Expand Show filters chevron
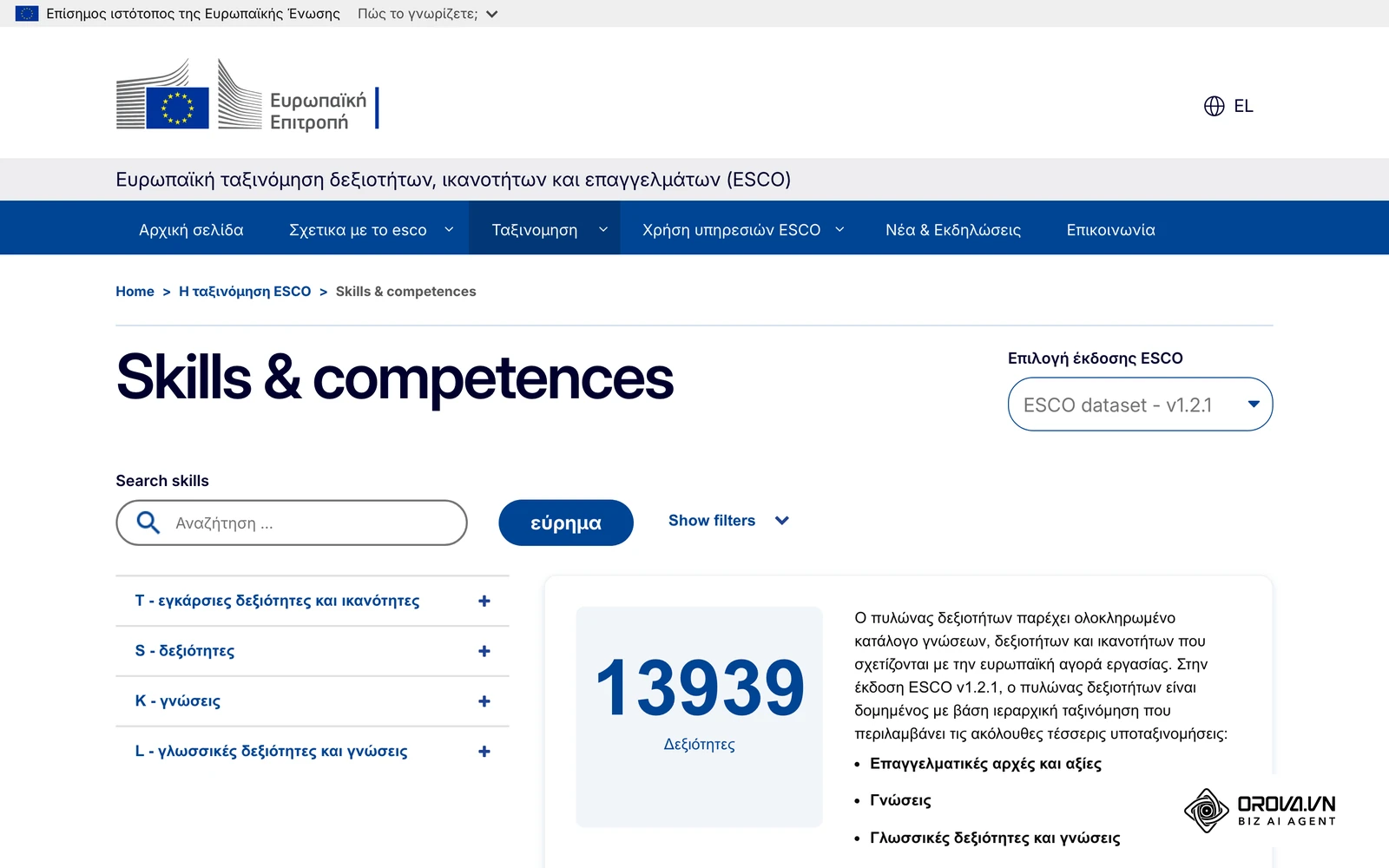 [782, 521]
